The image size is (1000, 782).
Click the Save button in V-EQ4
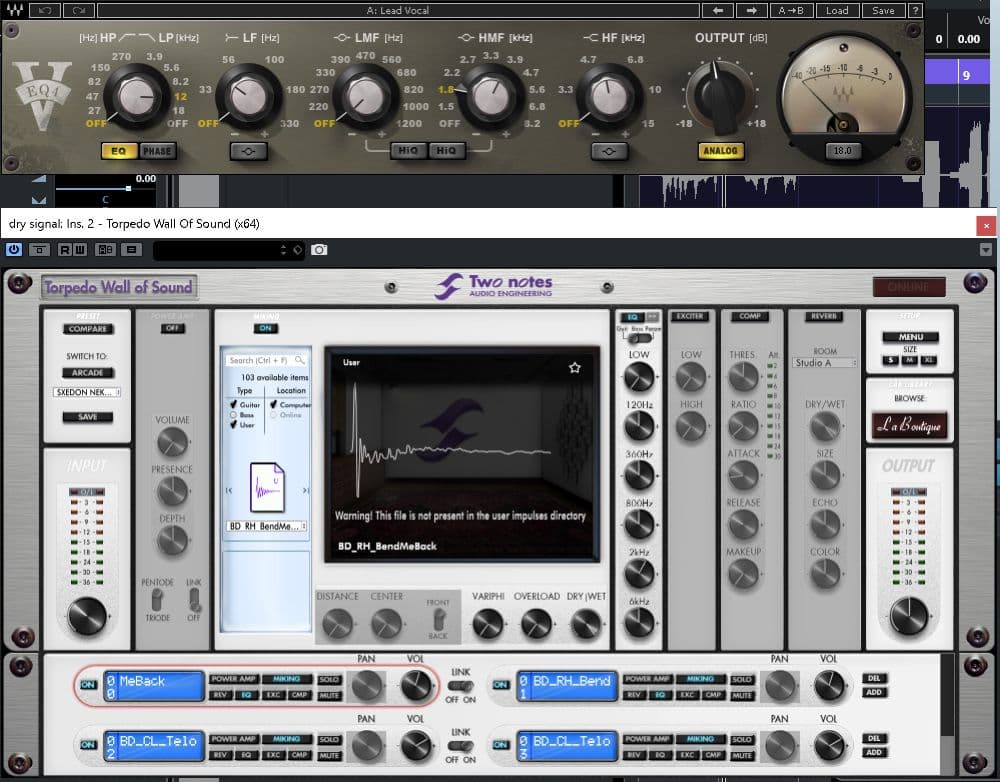(x=883, y=10)
